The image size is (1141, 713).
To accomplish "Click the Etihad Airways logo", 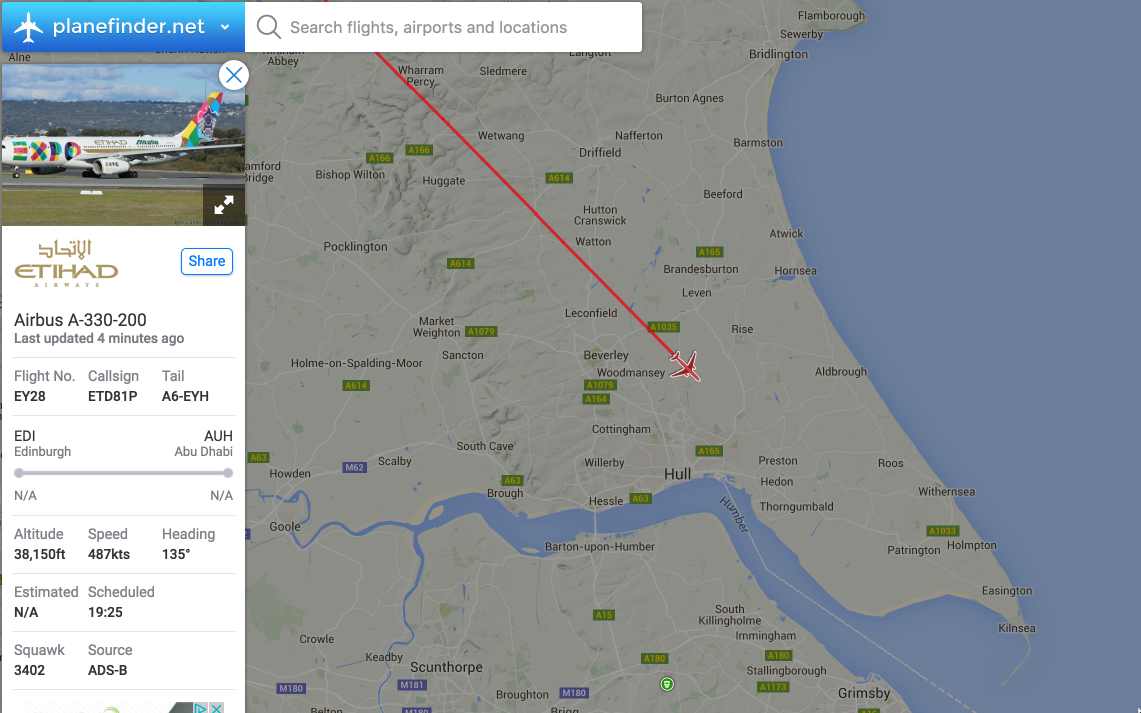I will coord(66,263).
